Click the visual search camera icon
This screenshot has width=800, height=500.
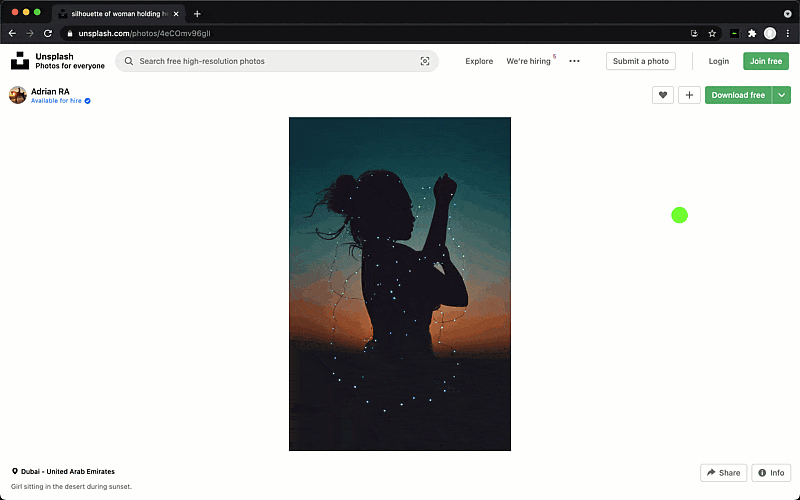tap(425, 61)
